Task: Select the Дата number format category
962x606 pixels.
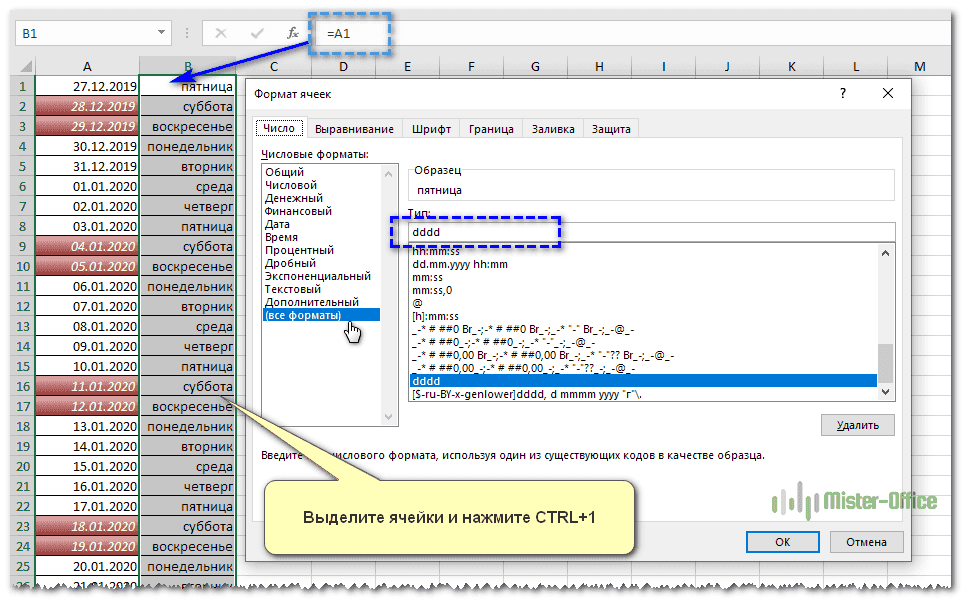Action: tap(277, 225)
